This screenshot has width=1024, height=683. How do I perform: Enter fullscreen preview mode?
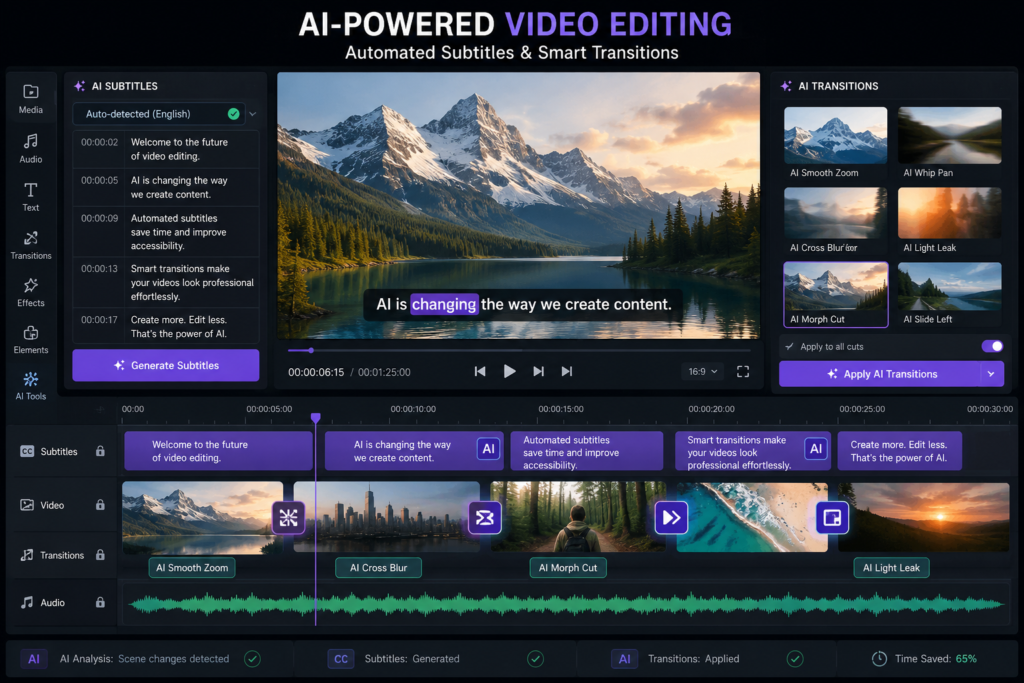click(743, 372)
